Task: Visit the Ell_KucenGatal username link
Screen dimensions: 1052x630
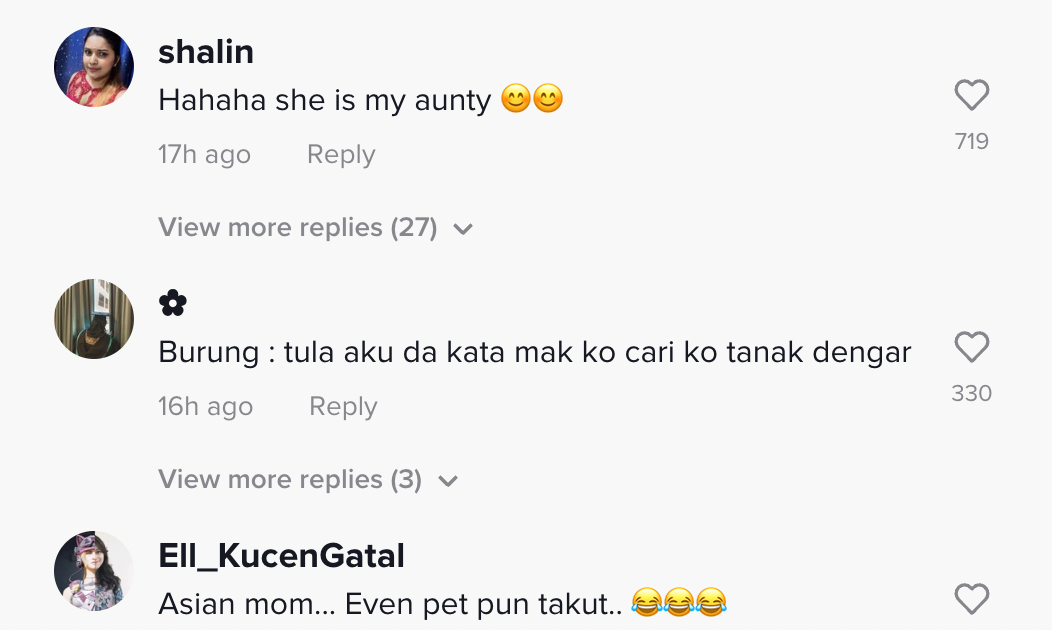Action: tap(281, 556)
